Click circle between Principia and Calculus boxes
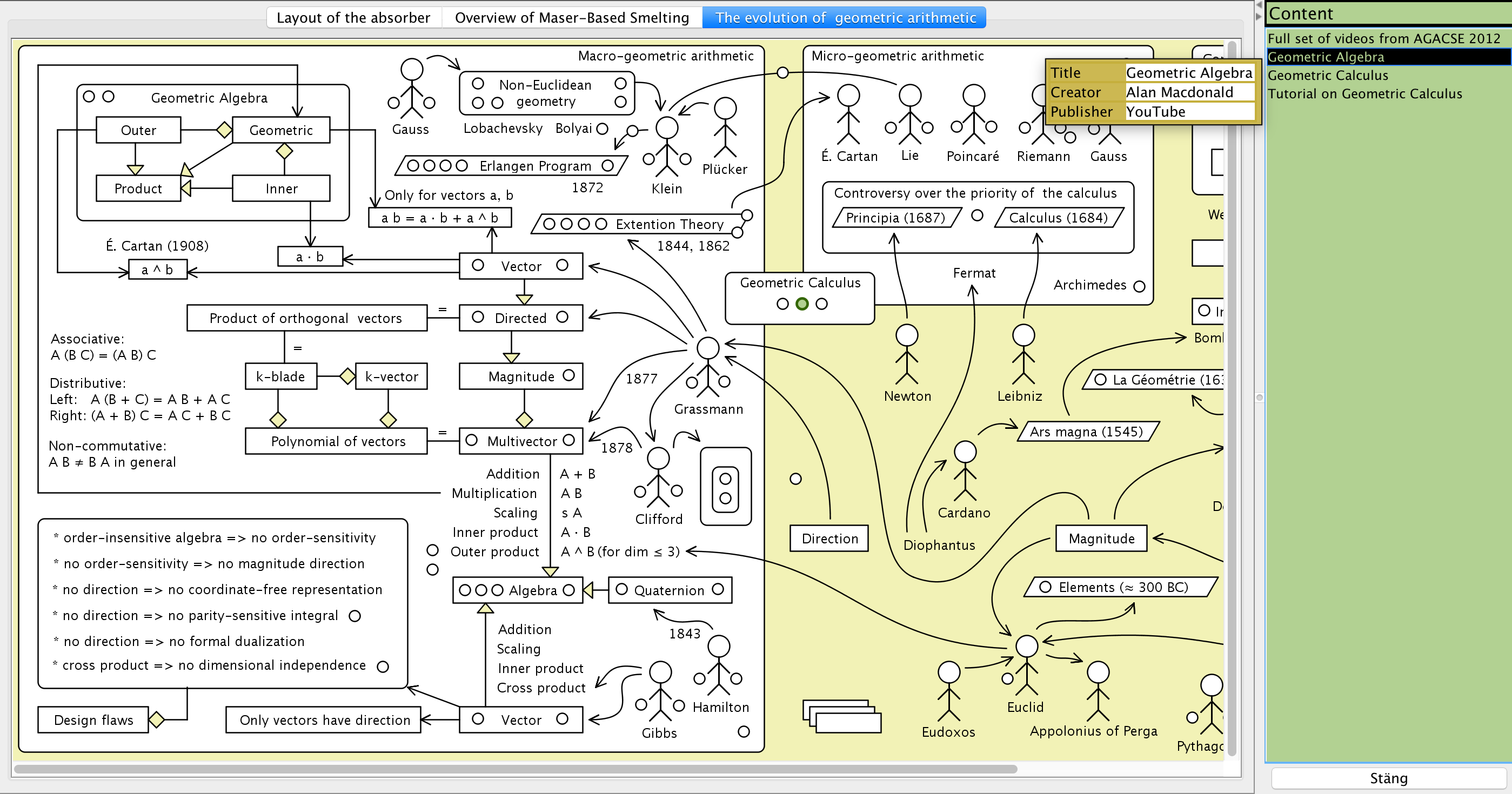Viewport: 1512px width, 794px height. [x=976, y=216]
